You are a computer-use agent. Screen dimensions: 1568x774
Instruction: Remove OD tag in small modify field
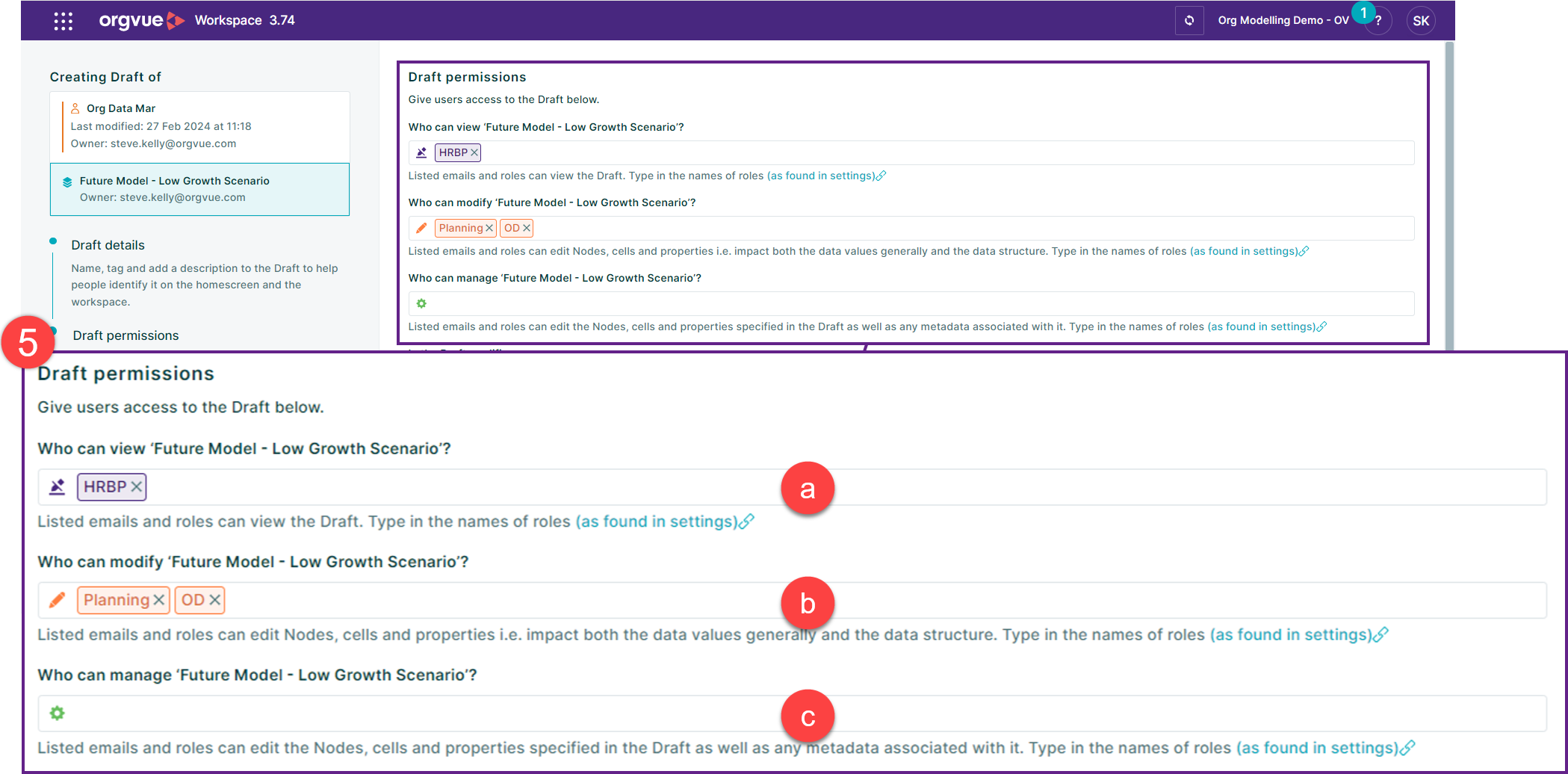527,228
